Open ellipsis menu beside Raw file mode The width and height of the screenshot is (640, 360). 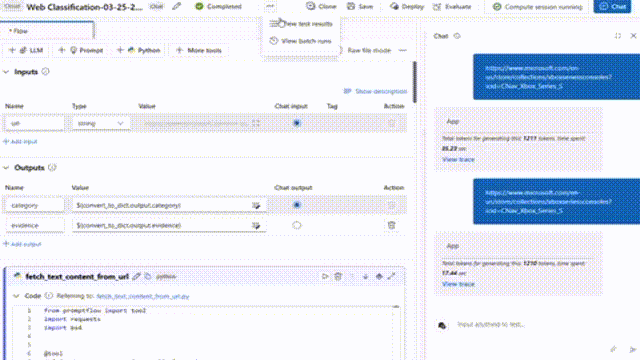coord(403,50)
